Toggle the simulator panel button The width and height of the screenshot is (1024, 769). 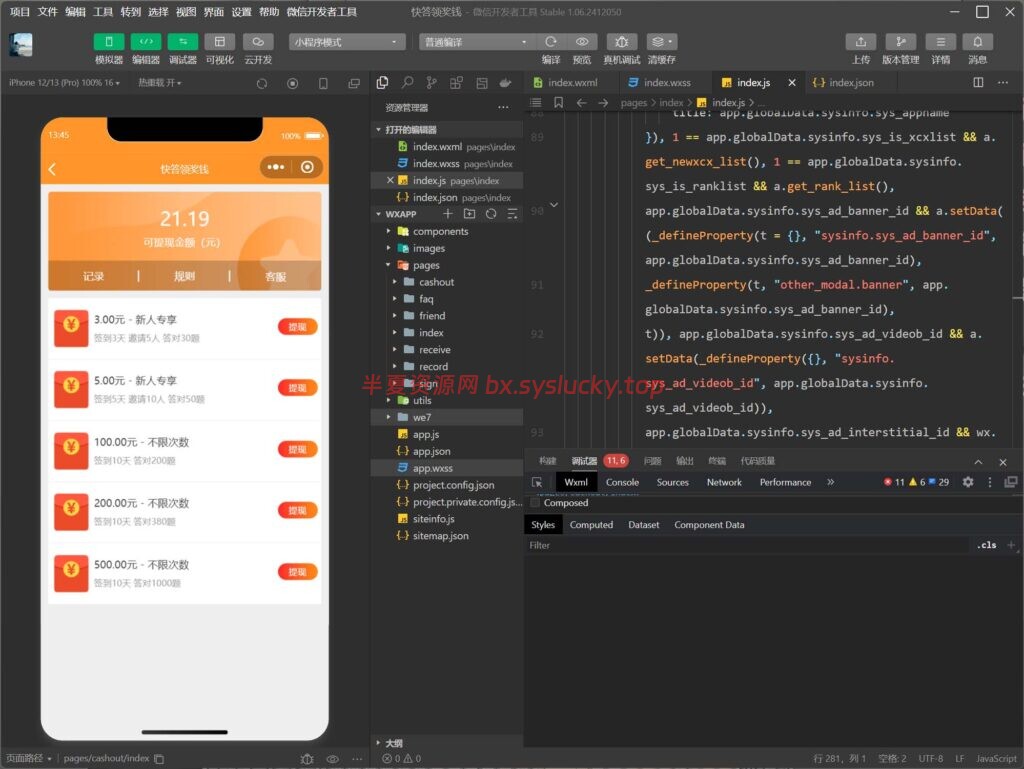[108, 42]
